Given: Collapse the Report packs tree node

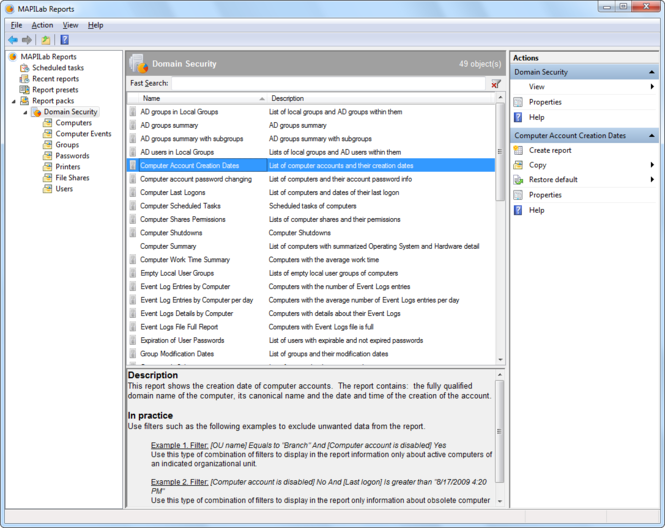Looking at the screenshot, I should coord(14,101).
